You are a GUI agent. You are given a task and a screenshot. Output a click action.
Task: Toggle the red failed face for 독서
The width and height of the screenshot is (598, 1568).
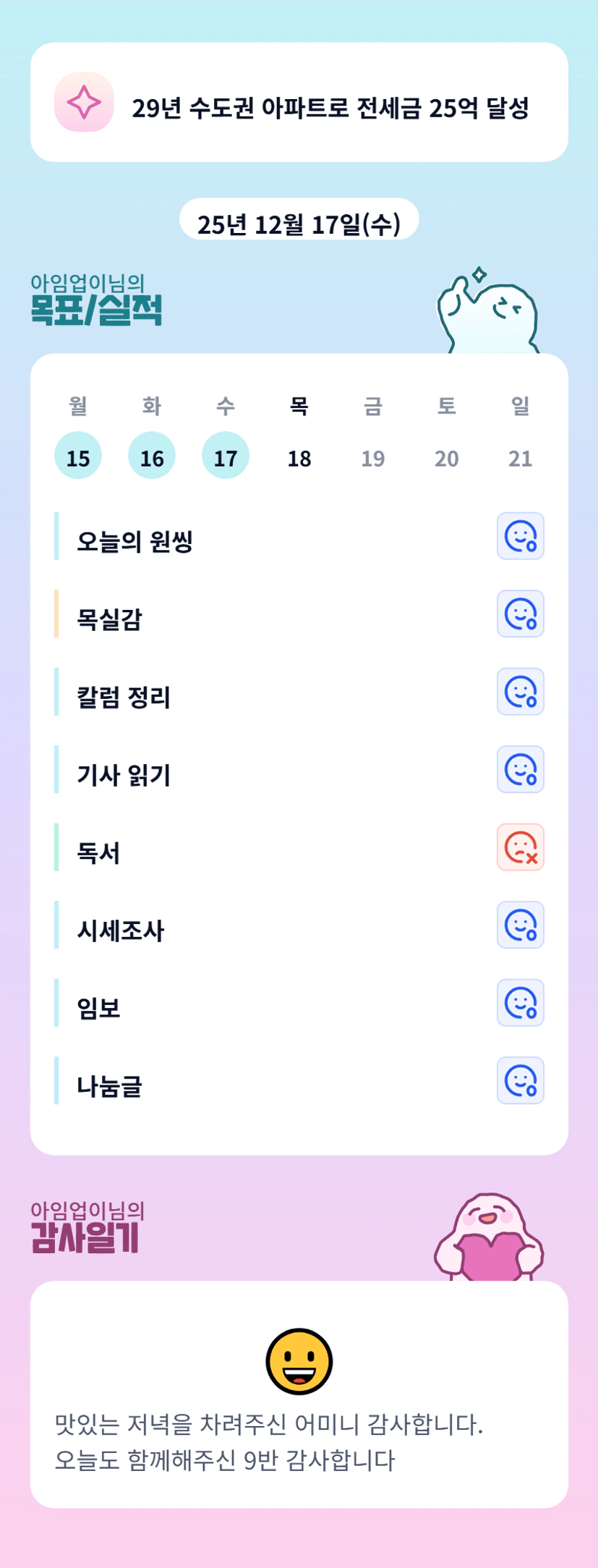(520, 847)
